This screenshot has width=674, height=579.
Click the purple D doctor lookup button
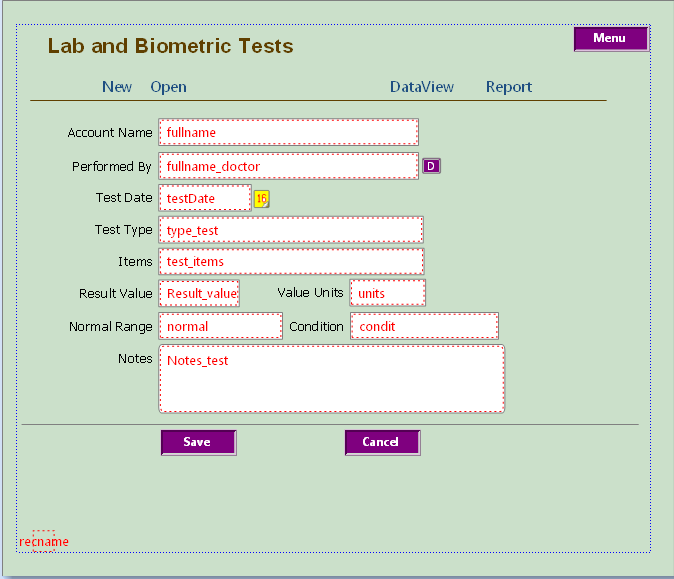[431, 166]
